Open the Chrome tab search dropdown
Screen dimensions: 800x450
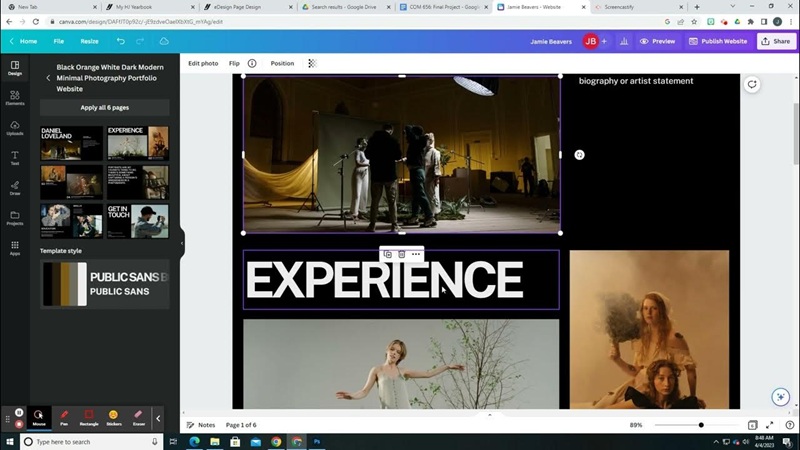pyautogui.click(x=733, y=7)
